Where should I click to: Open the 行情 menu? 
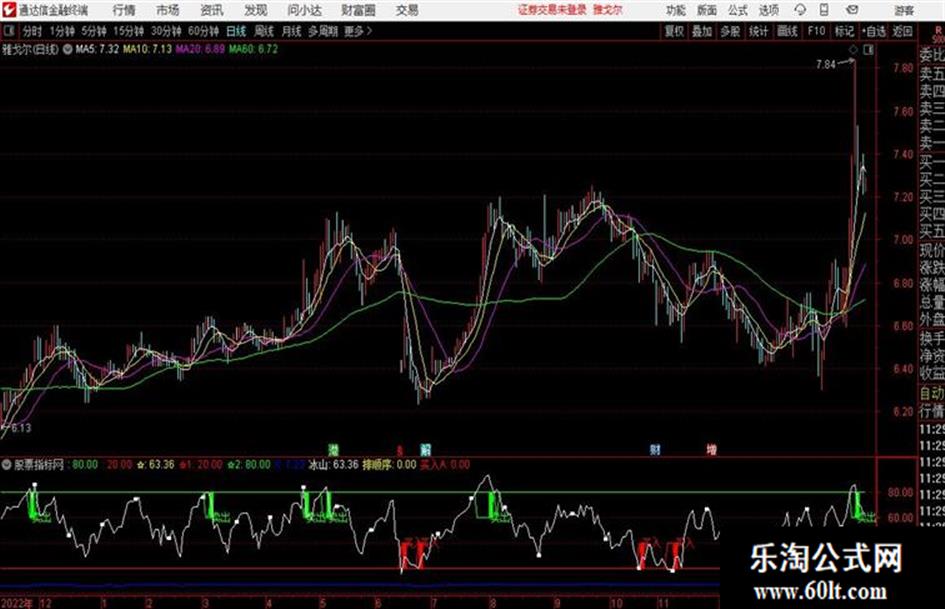tap(124, 10)
